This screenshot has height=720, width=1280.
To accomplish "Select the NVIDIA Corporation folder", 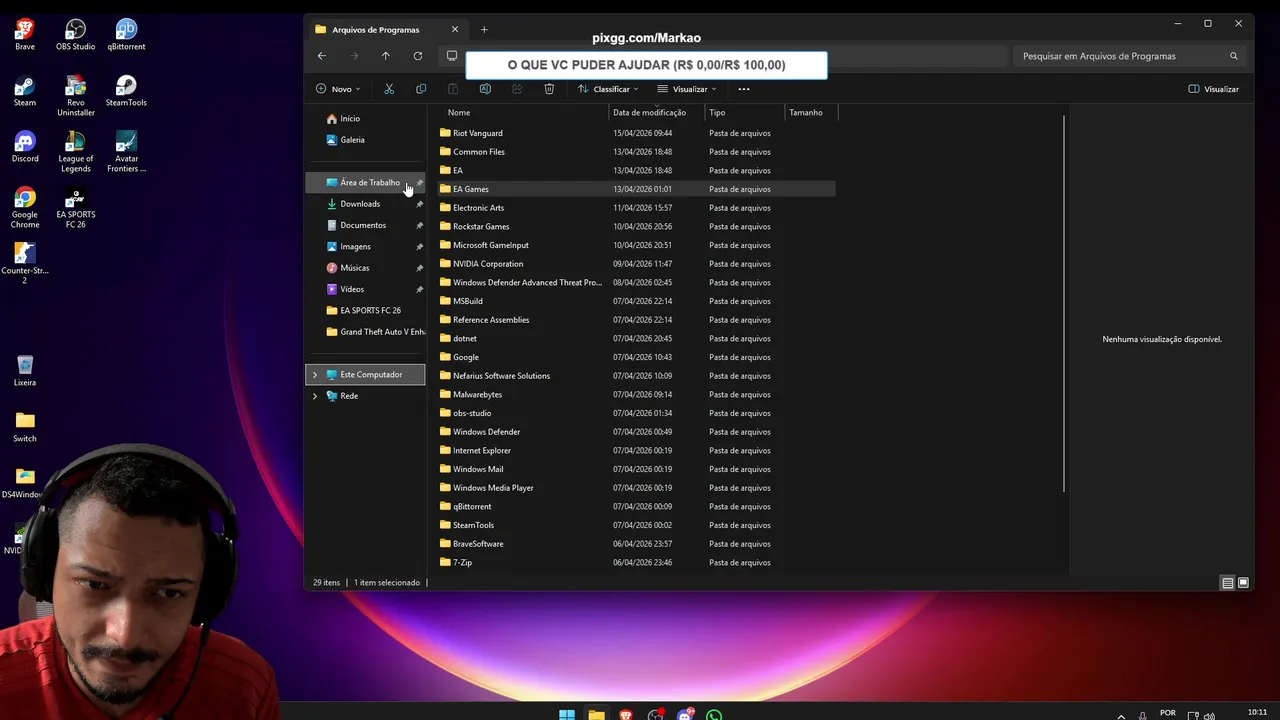I will [488, 264].
